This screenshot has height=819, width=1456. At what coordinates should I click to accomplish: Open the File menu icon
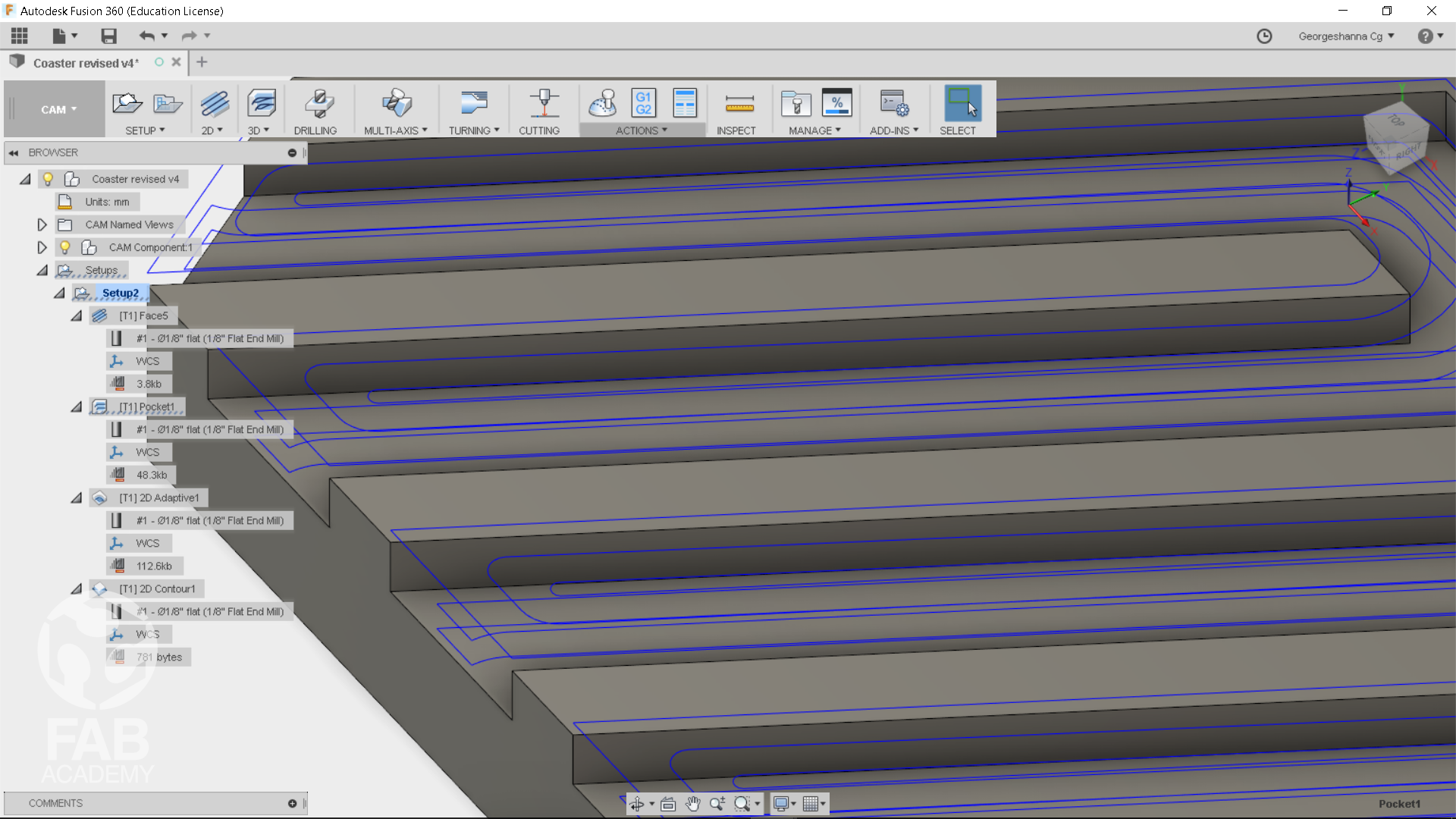(x=59, y=36)
